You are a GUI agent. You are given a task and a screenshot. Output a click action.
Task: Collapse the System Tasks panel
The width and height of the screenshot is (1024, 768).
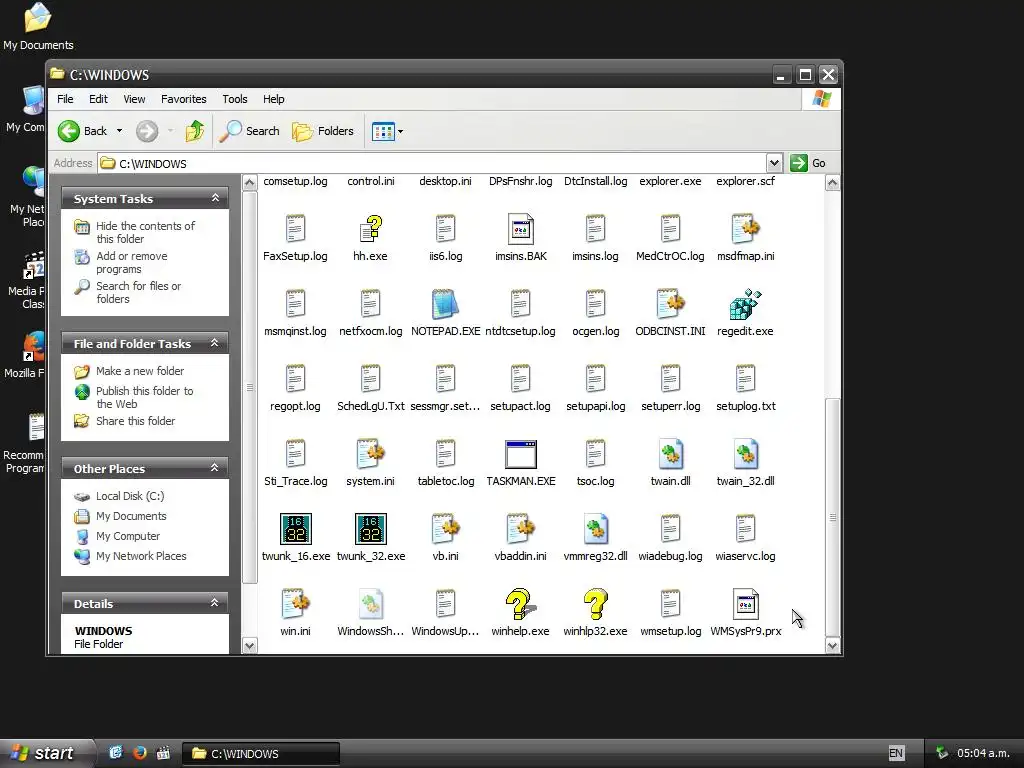pos(215,198)
